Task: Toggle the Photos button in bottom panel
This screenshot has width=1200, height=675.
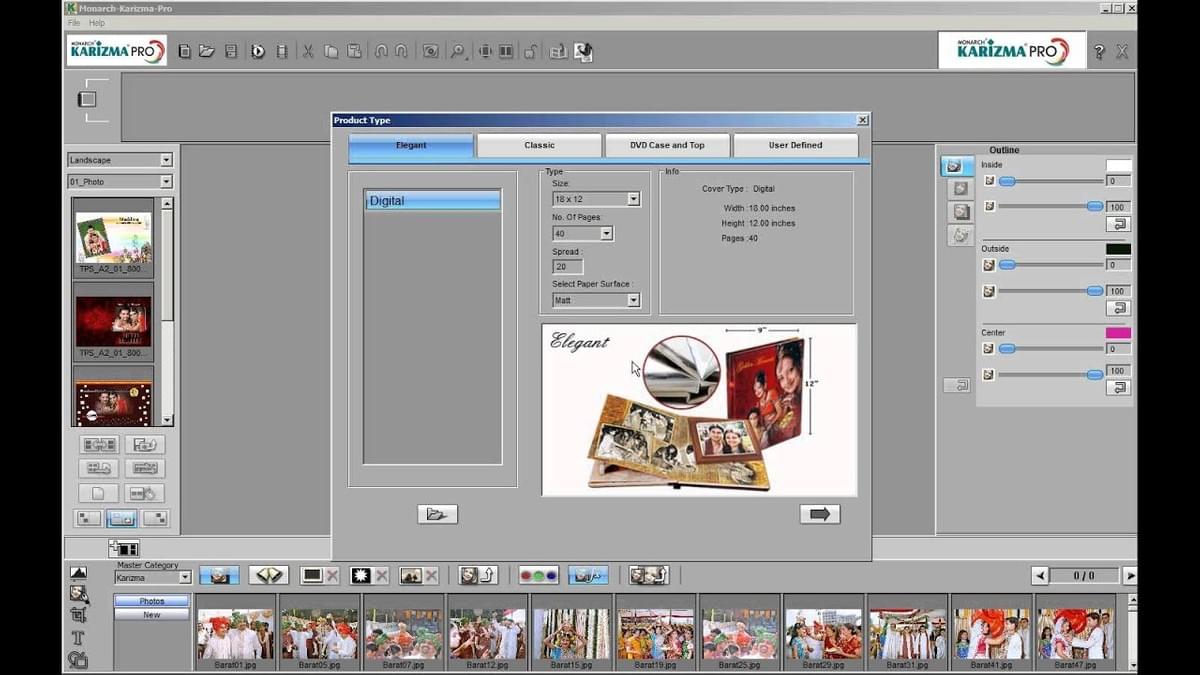Action: pos(151,601)
